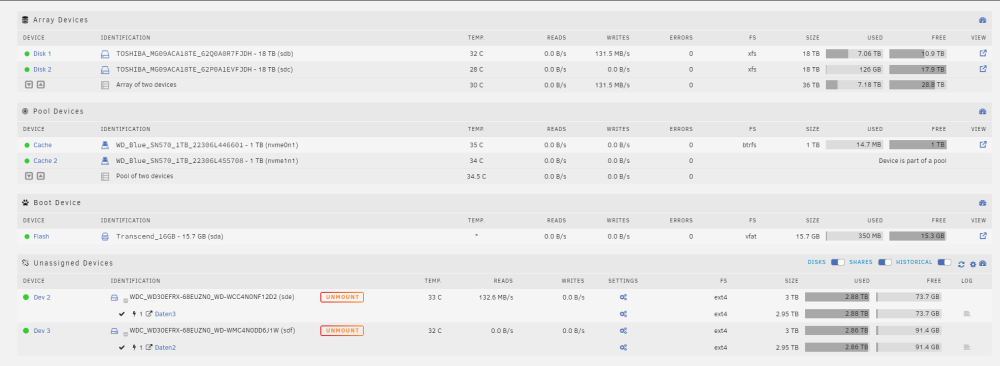Click the Boot Device header gauge icon
The image size is (1000, 366).
coord(983,203)
